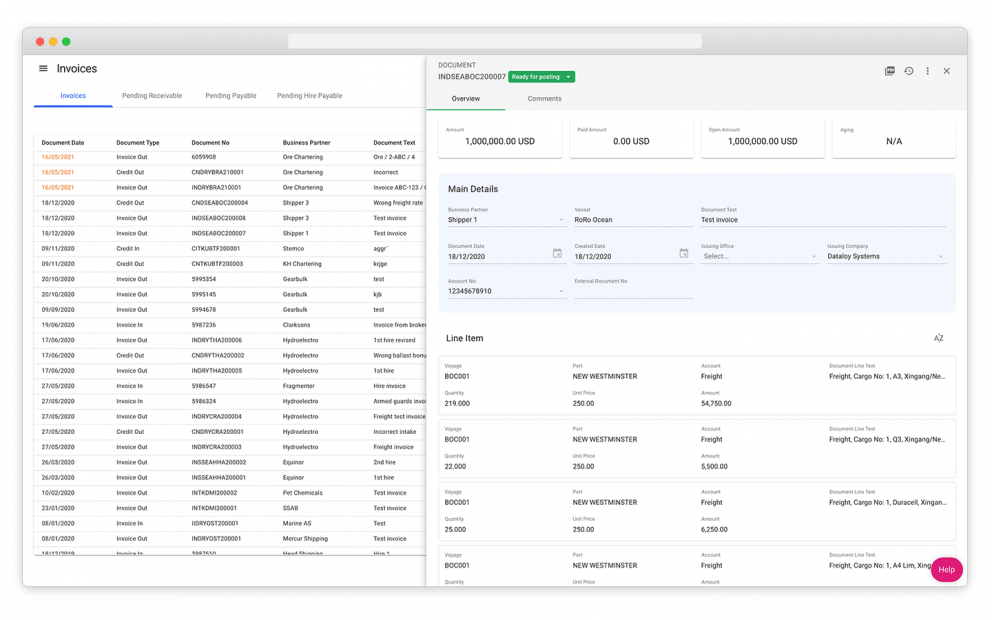Screen dimensions: 992x620
Task: Sort line items using the AZ icon
Action: coord(938,338)
